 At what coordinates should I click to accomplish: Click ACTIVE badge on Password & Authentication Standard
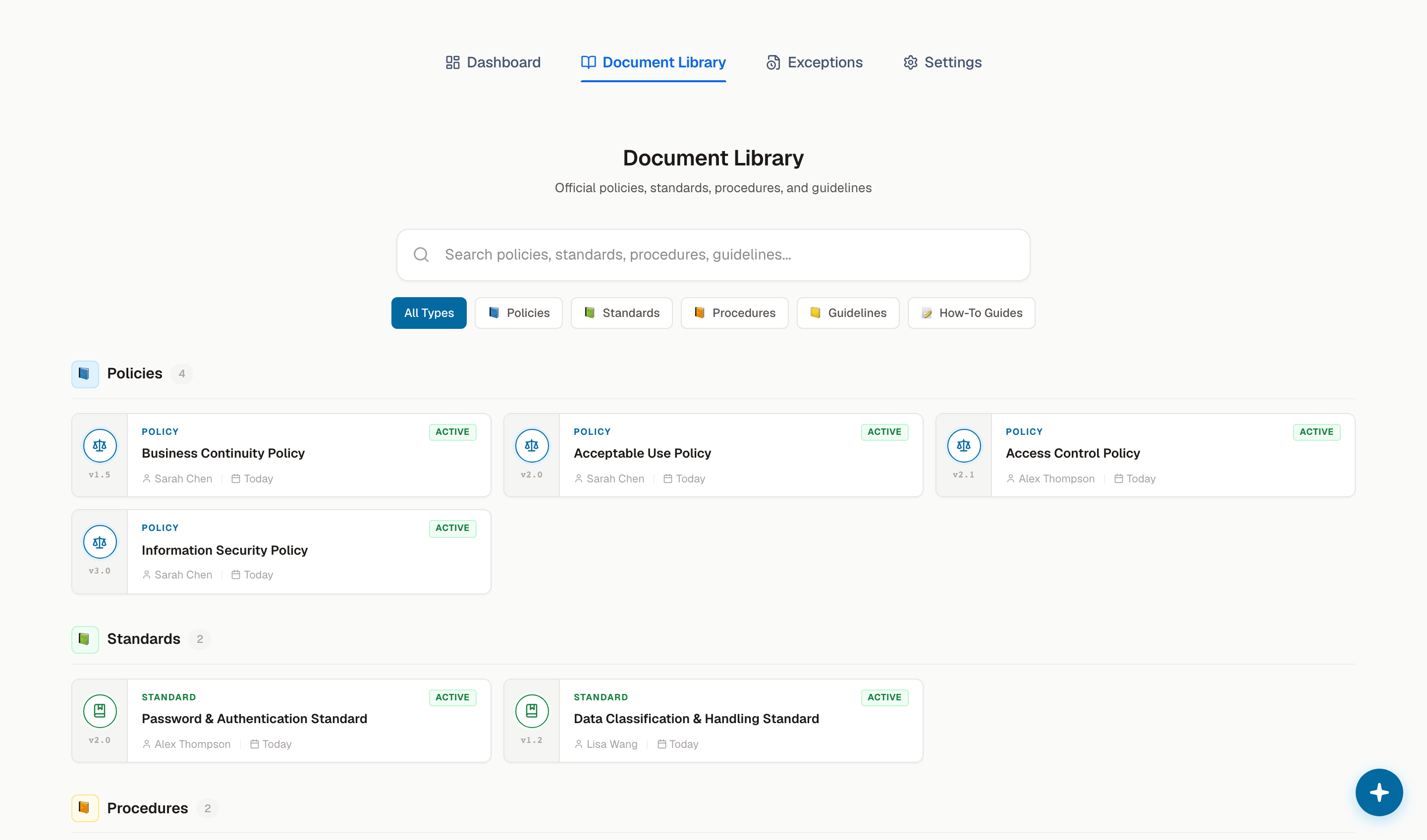452,697
